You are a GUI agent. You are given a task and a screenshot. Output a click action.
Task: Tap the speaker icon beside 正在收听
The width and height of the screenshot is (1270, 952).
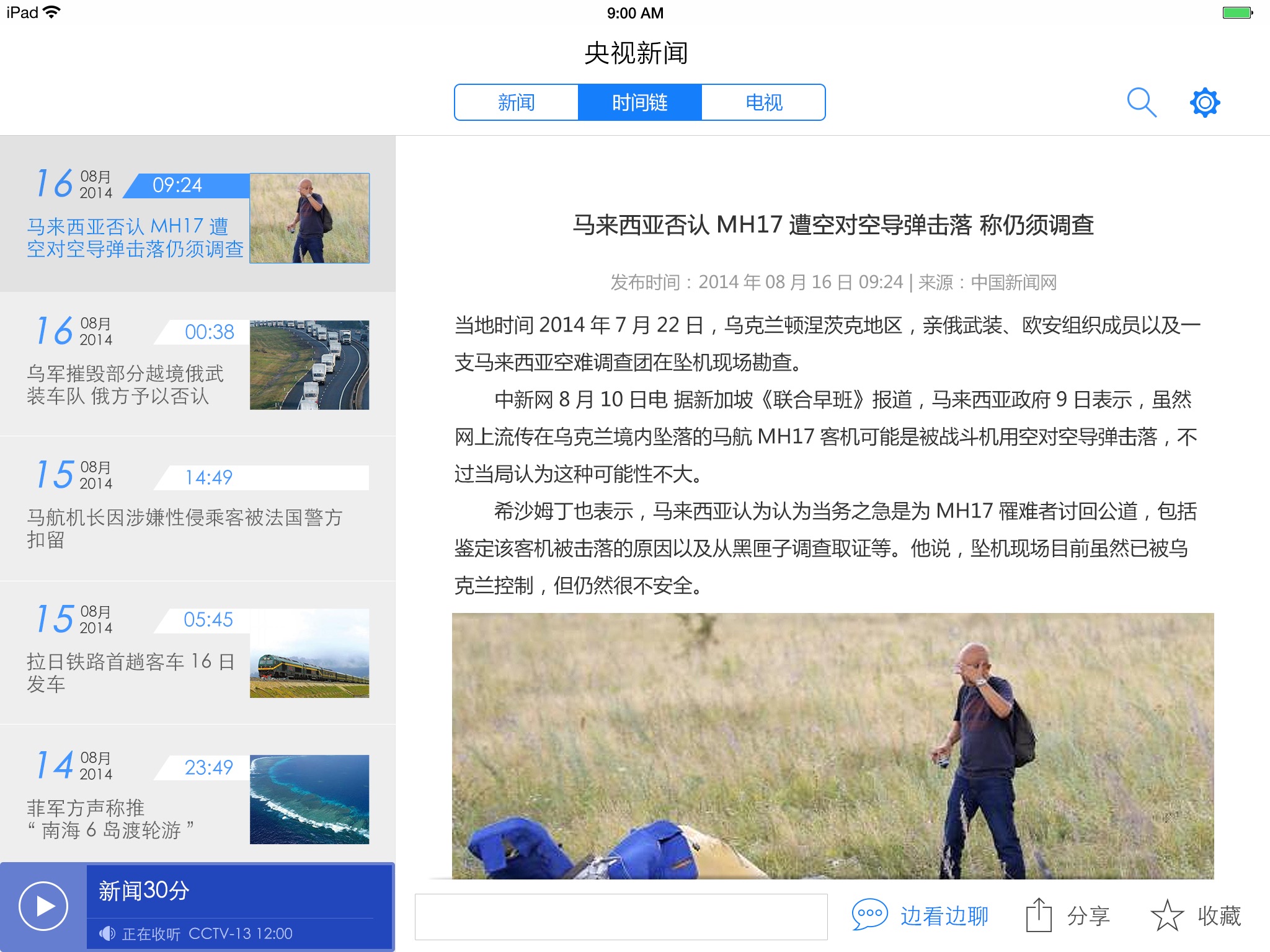107,933
